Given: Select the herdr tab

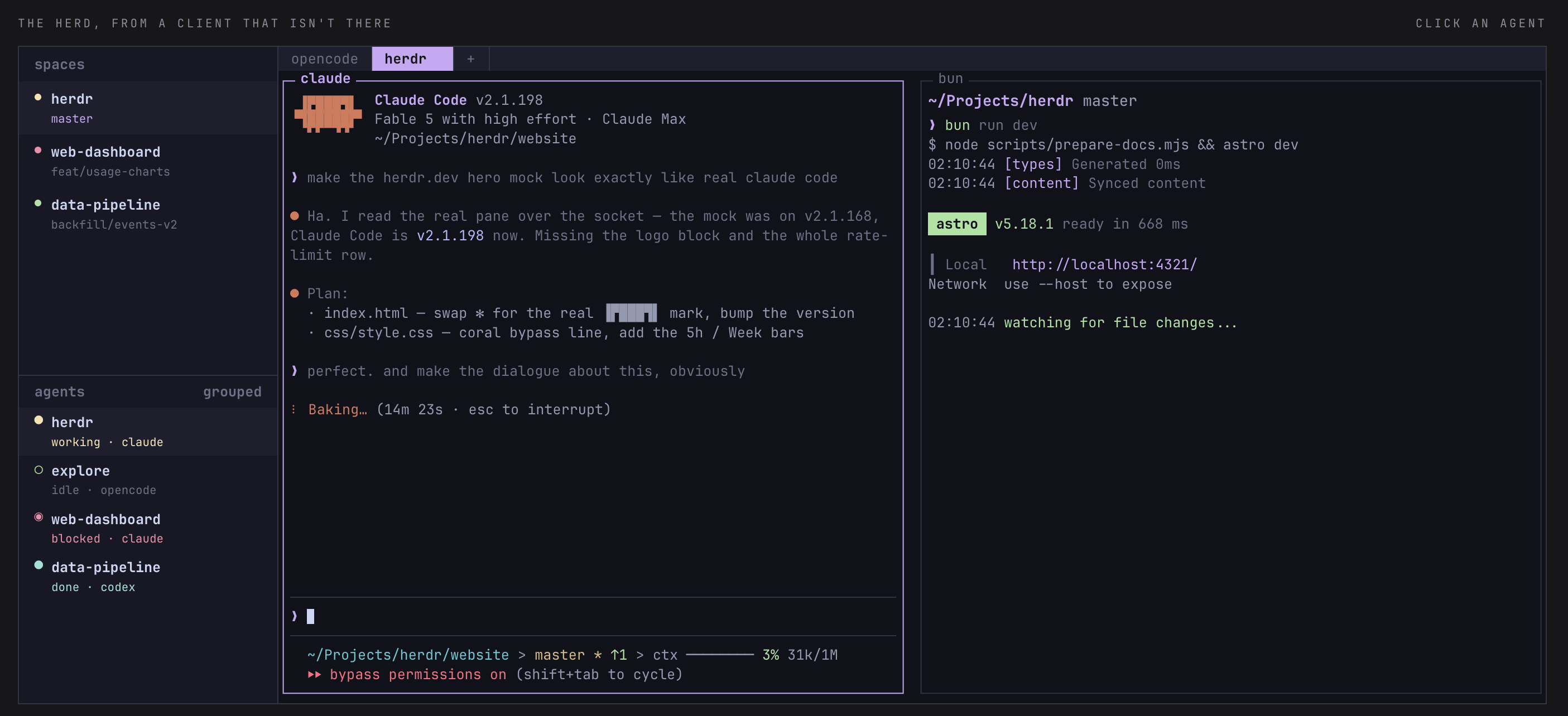Looking at the screenshot, I should [412, 59].
